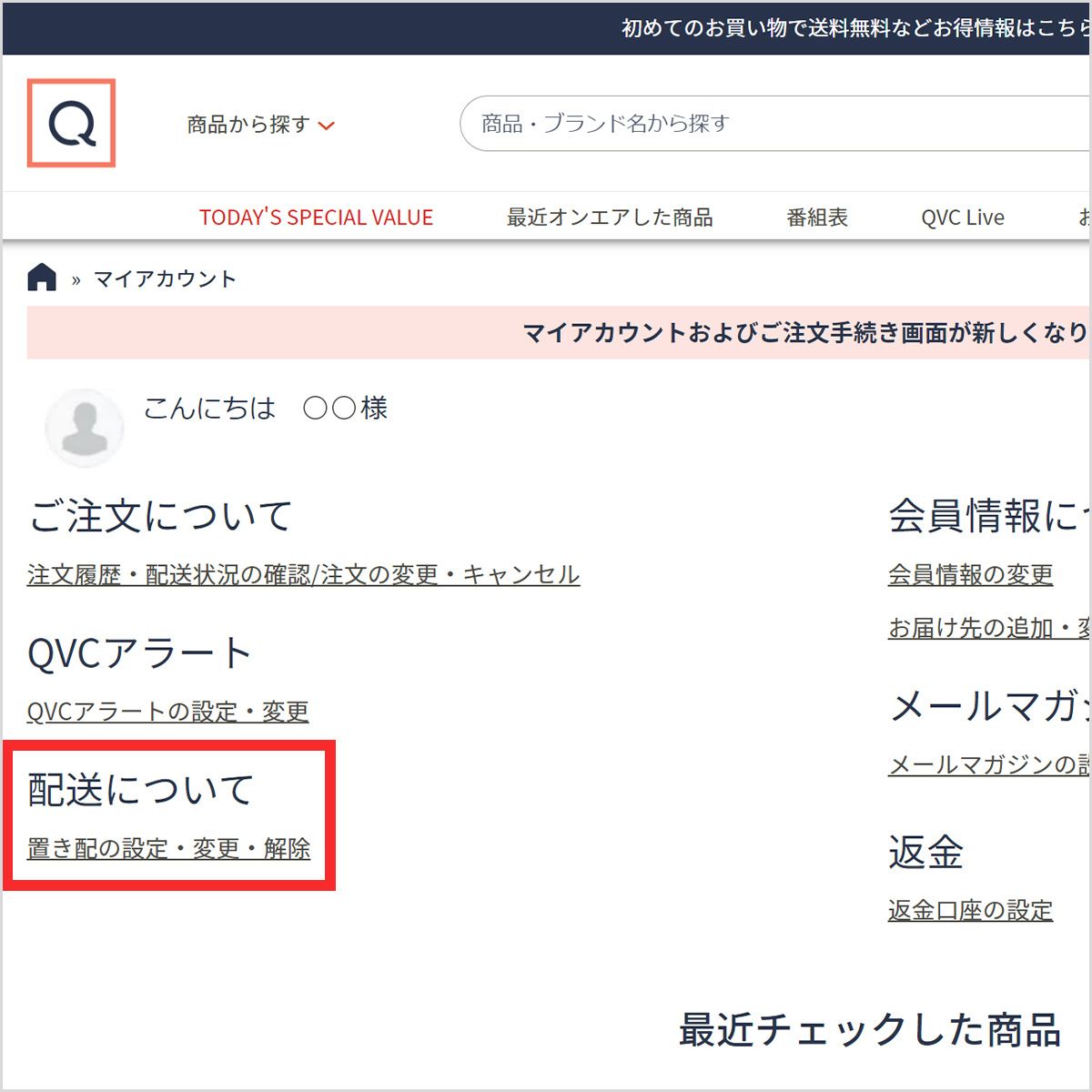This screenshot has height=1092, width=1092.
Task: Open 番組表 from the navigation bar
Action: [816, 217]
